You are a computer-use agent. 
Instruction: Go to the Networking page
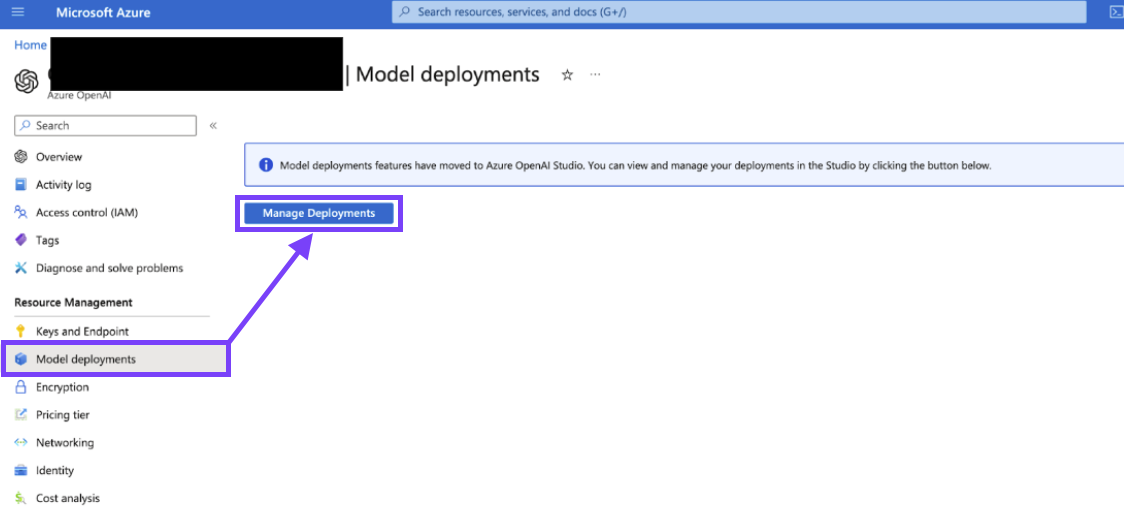tap(65, 443)
